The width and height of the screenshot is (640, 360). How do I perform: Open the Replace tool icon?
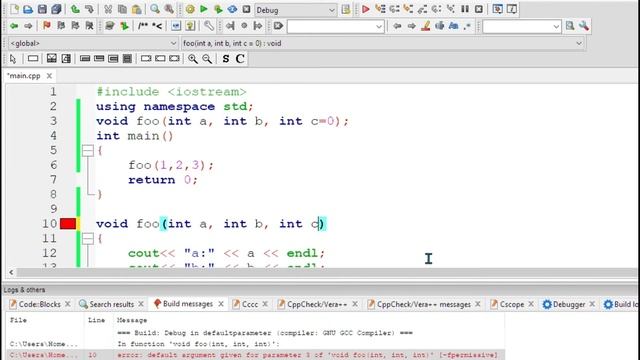point(169,9)
